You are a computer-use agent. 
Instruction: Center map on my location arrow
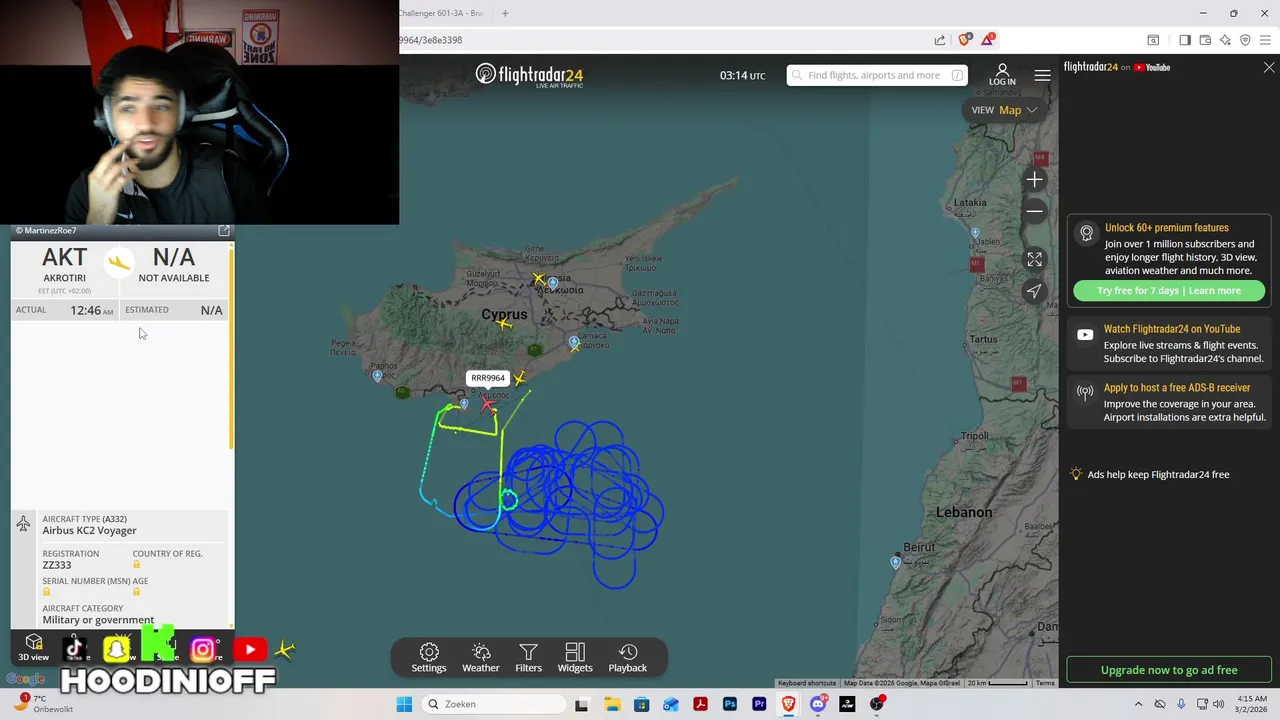coord(1035,291)
